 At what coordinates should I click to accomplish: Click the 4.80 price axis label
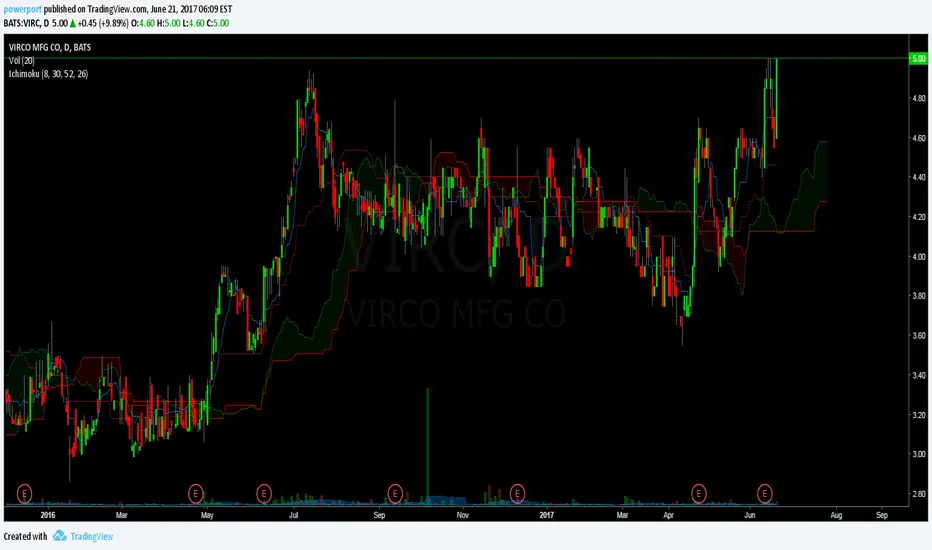click(918, 98)
